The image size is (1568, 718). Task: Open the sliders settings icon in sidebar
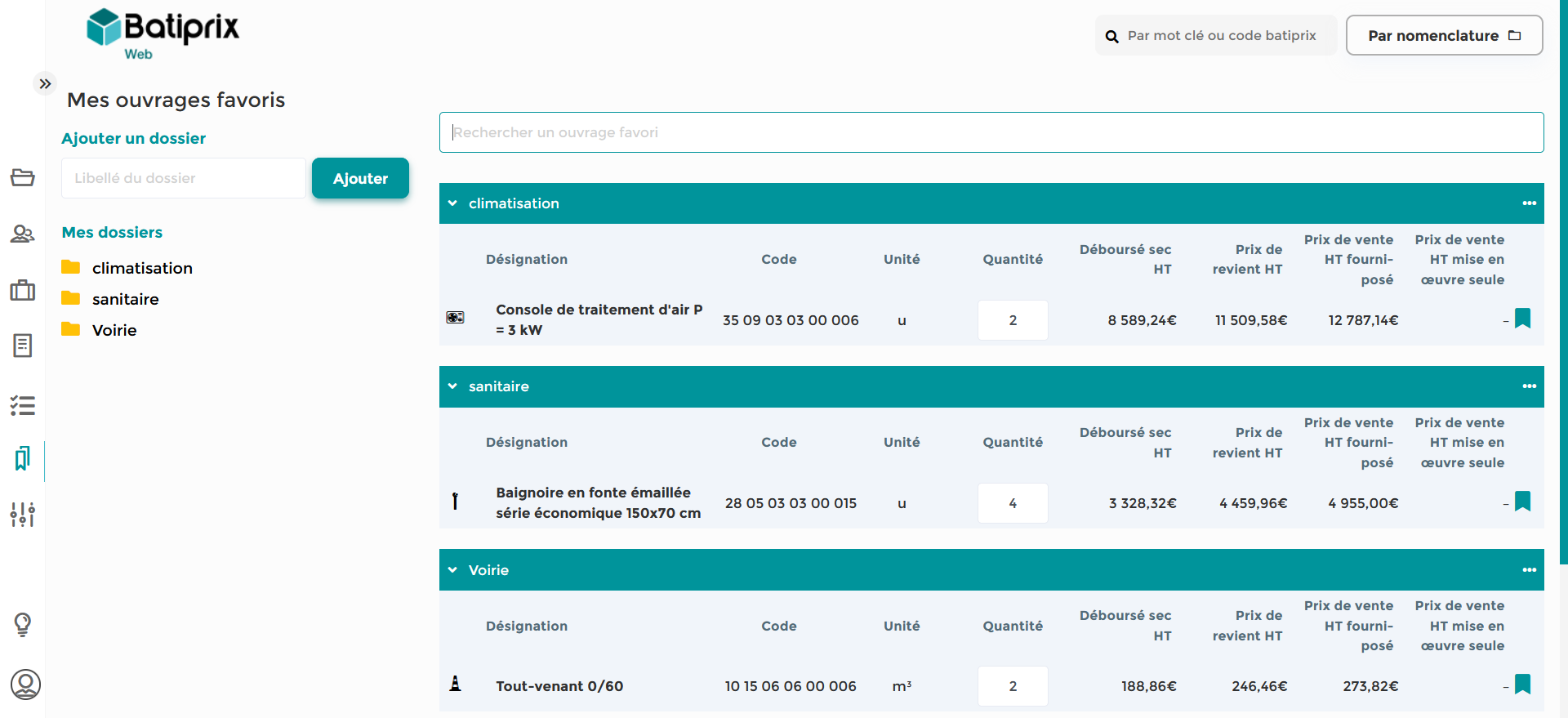[x=23, y=515]
